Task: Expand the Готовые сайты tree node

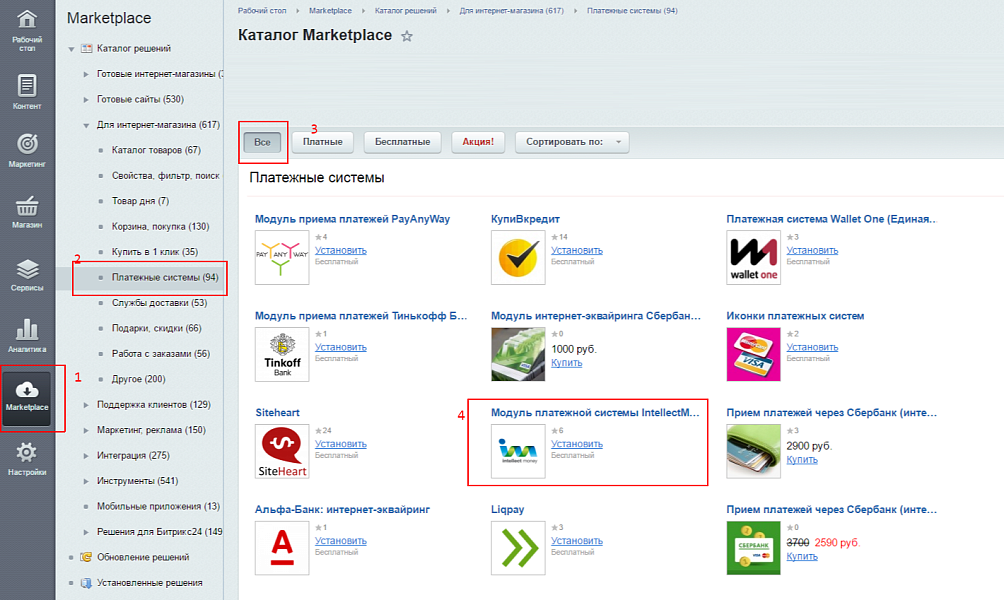Action: coord(87,100)
